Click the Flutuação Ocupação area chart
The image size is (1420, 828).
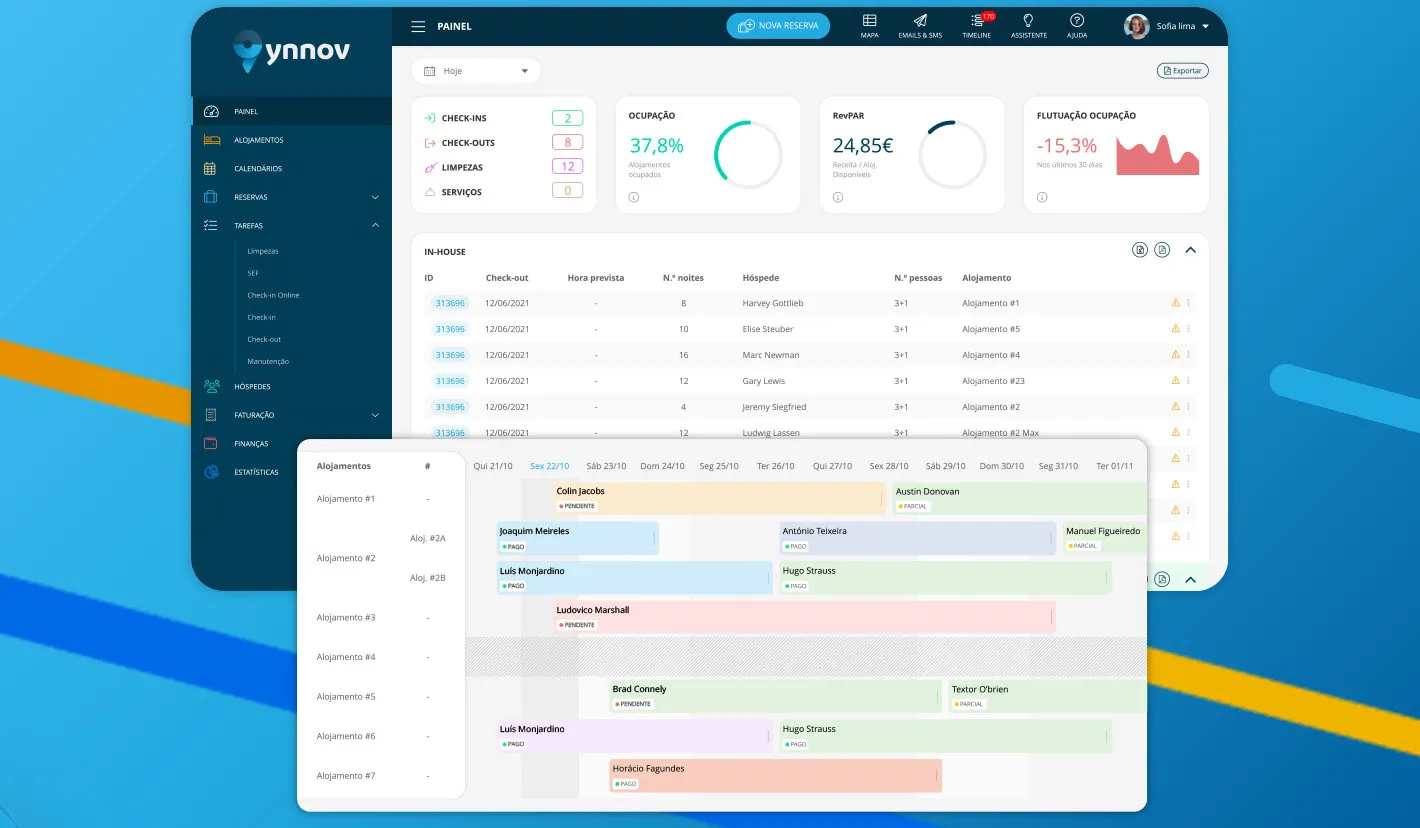point(1157,155)
